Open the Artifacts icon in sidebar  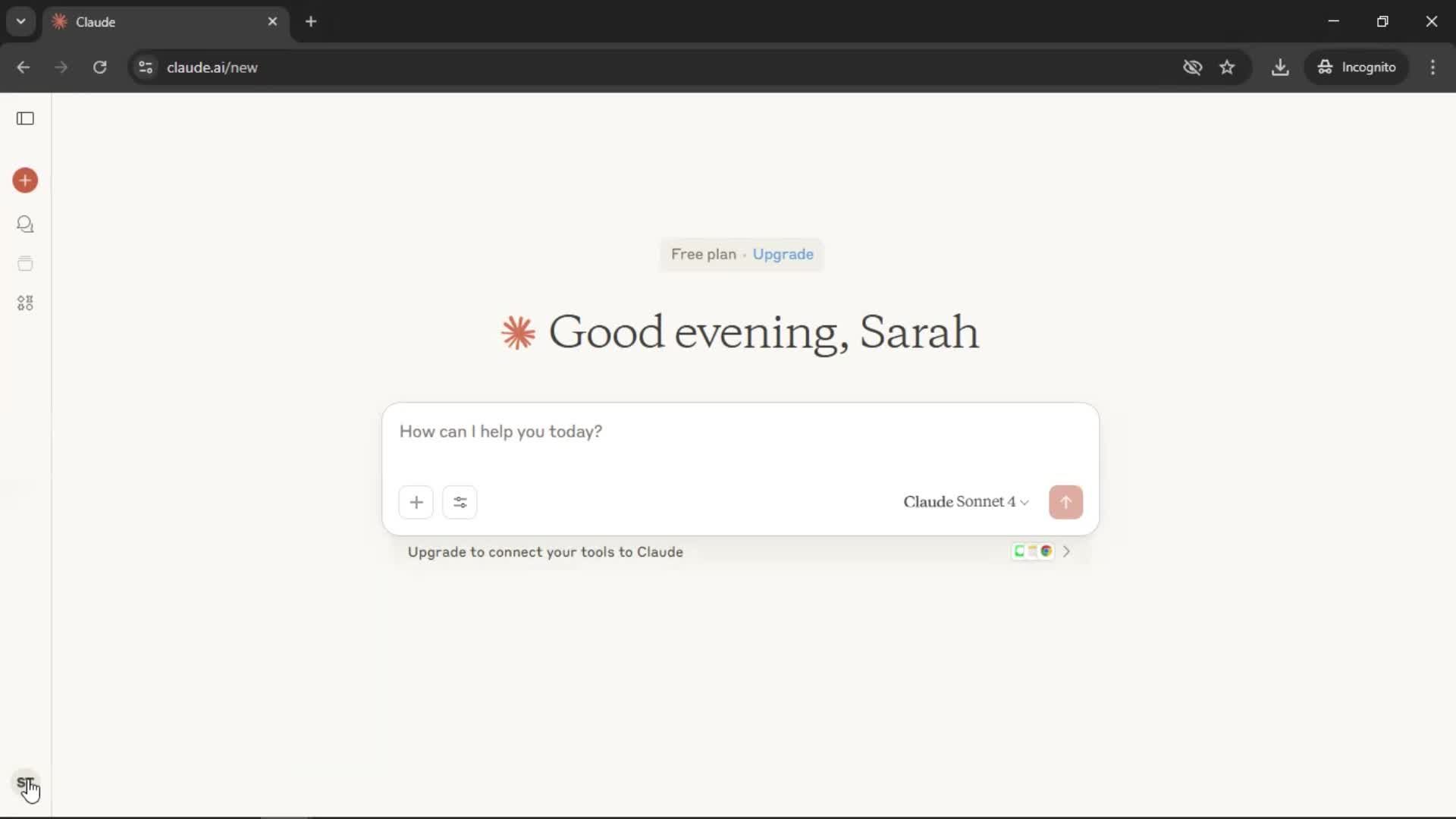pyautogui.click(x=25, y=303)
